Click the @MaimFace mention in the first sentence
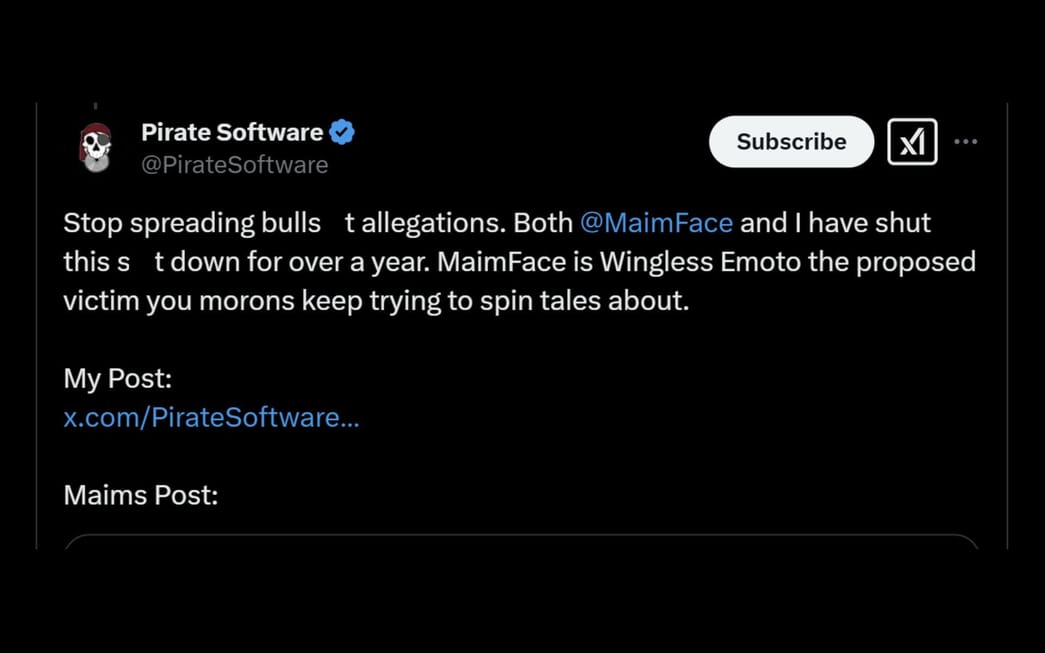The height and width of the screenshot is (653, 1045). coord(657,223)
